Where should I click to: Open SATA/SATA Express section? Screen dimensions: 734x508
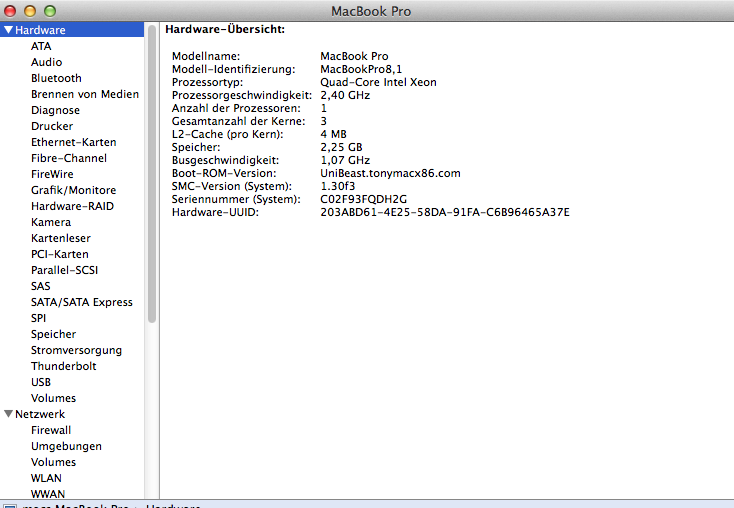(x=81, y=302)
